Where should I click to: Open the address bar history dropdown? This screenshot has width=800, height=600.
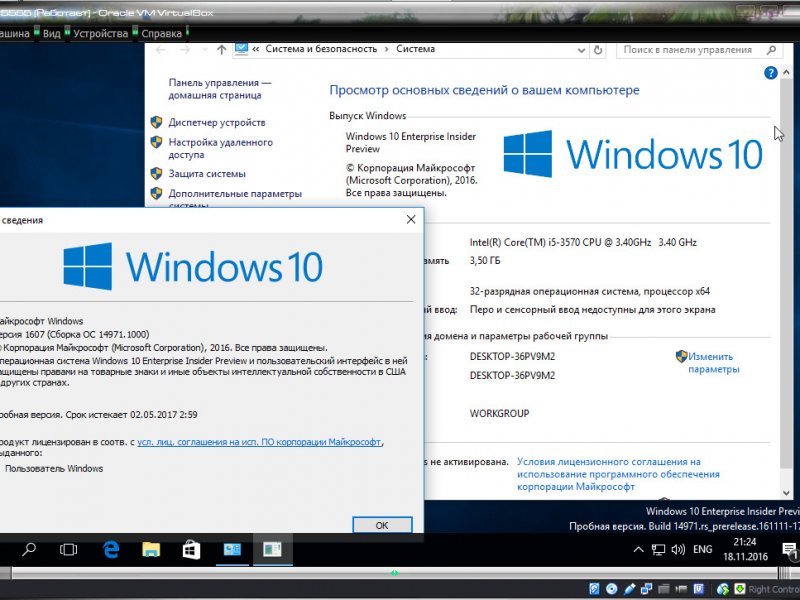(581, 50)
